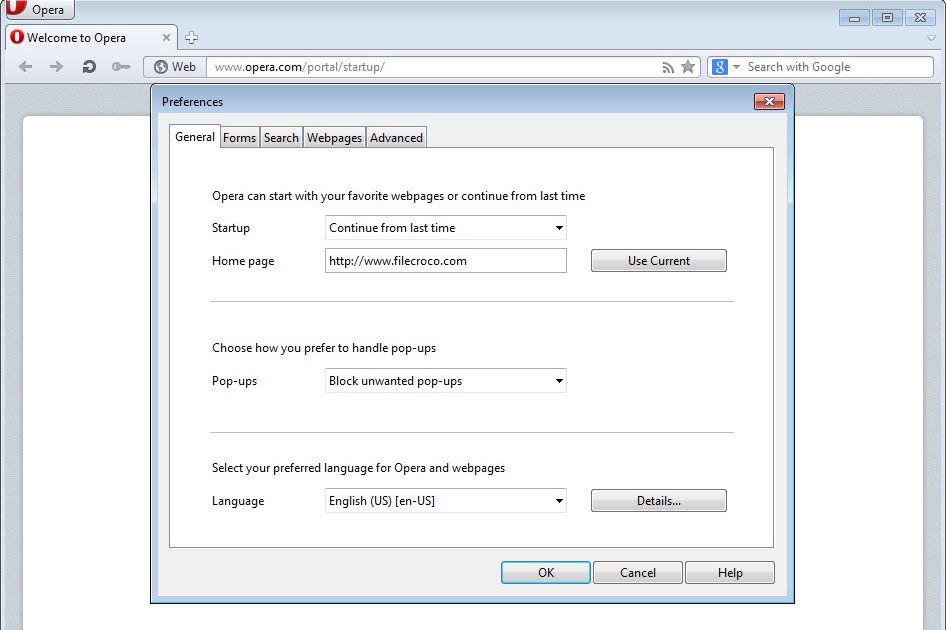This screenshot has width=946, height=630.
Task: Select the General preferences tab
Action: click(195, 137)
